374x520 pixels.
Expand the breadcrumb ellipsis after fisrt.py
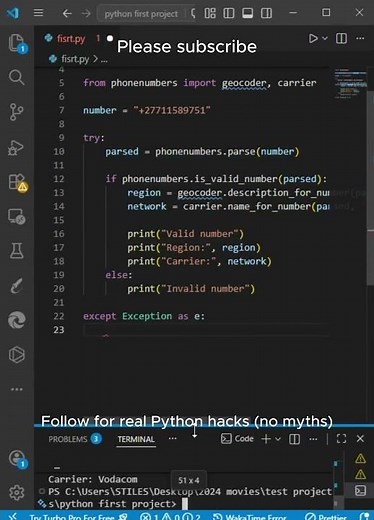[104, 60]
